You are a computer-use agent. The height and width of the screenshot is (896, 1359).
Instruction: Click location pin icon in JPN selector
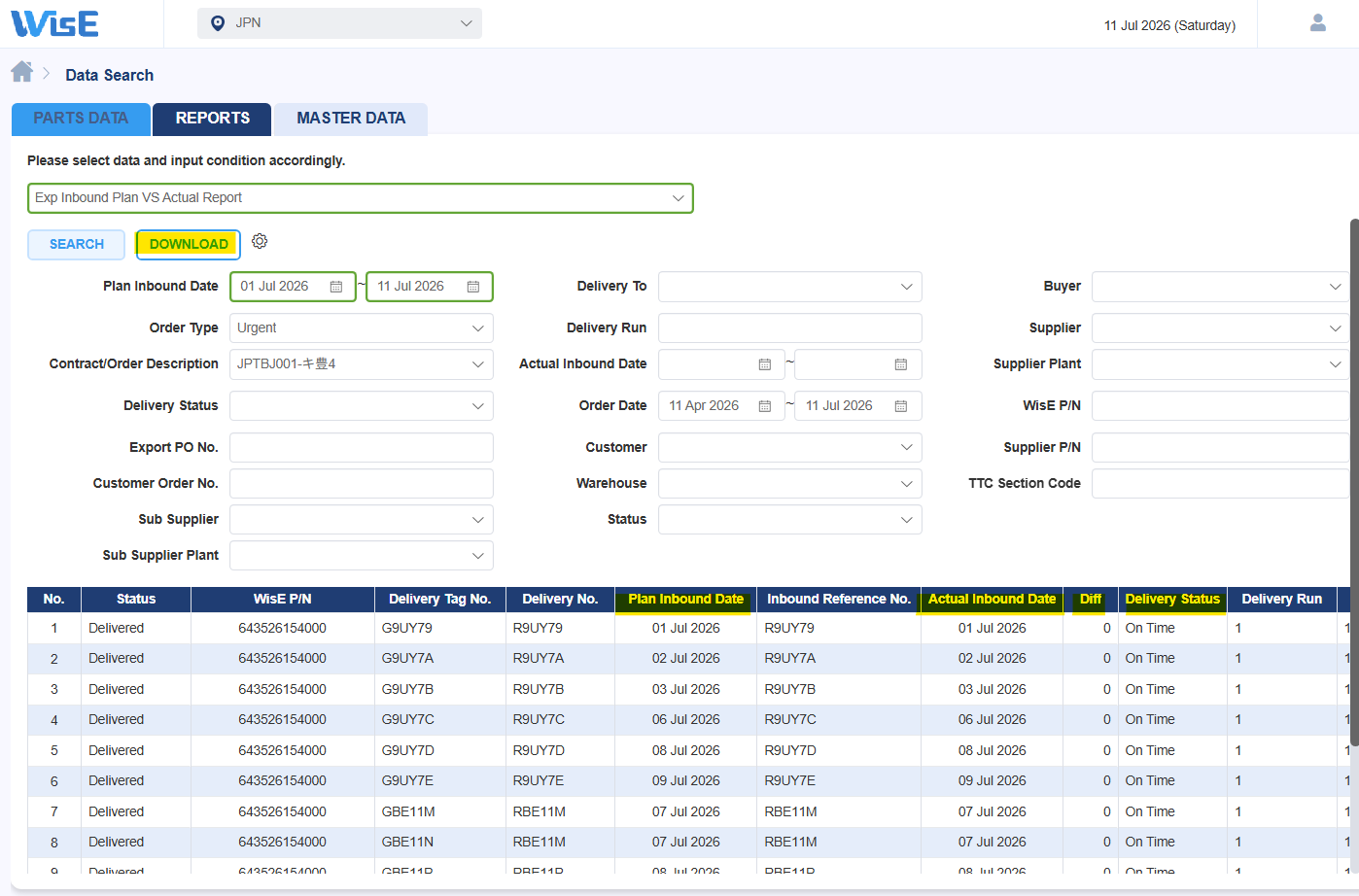[218, 23]
